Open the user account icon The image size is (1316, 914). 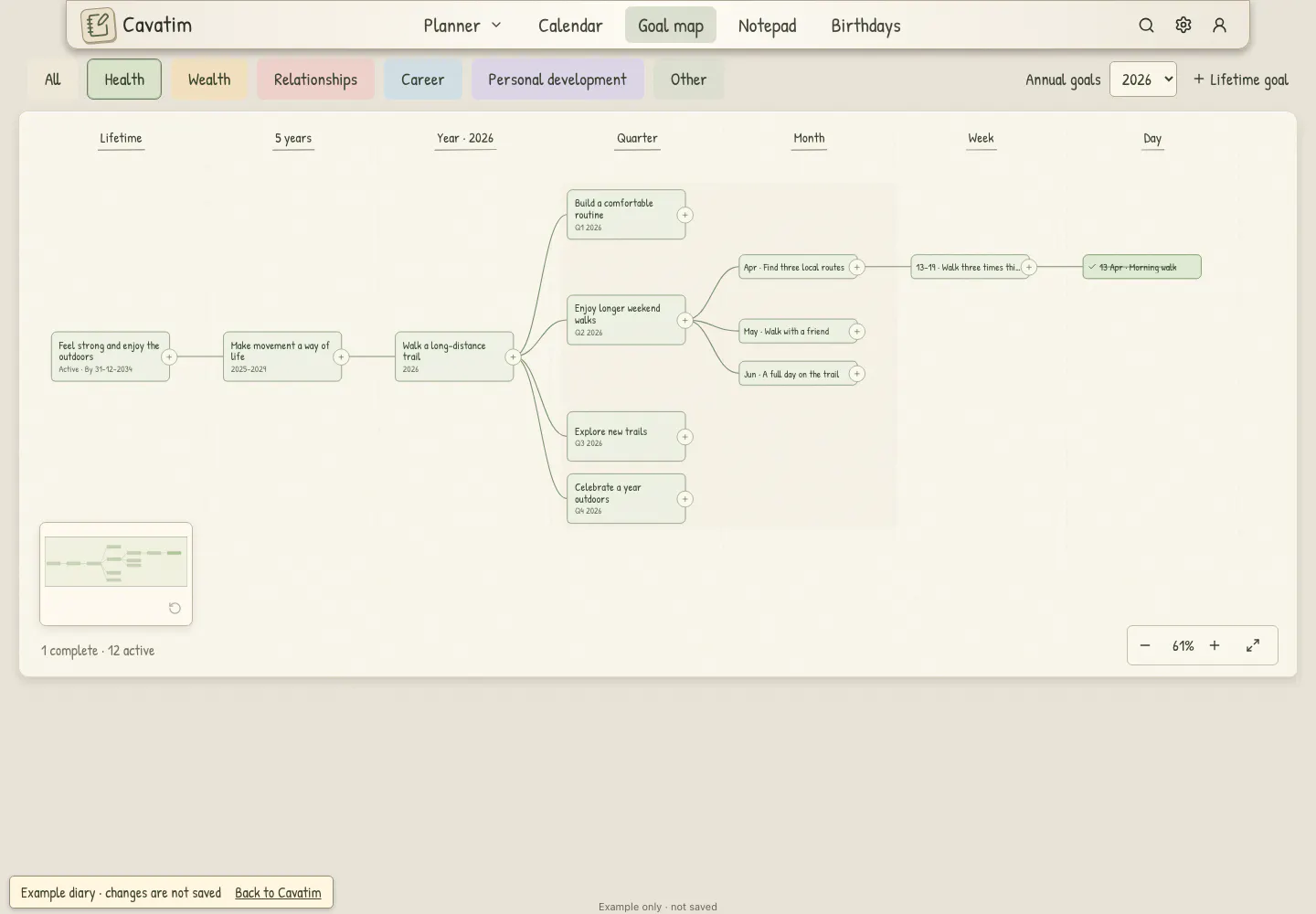click(1219, 26)
